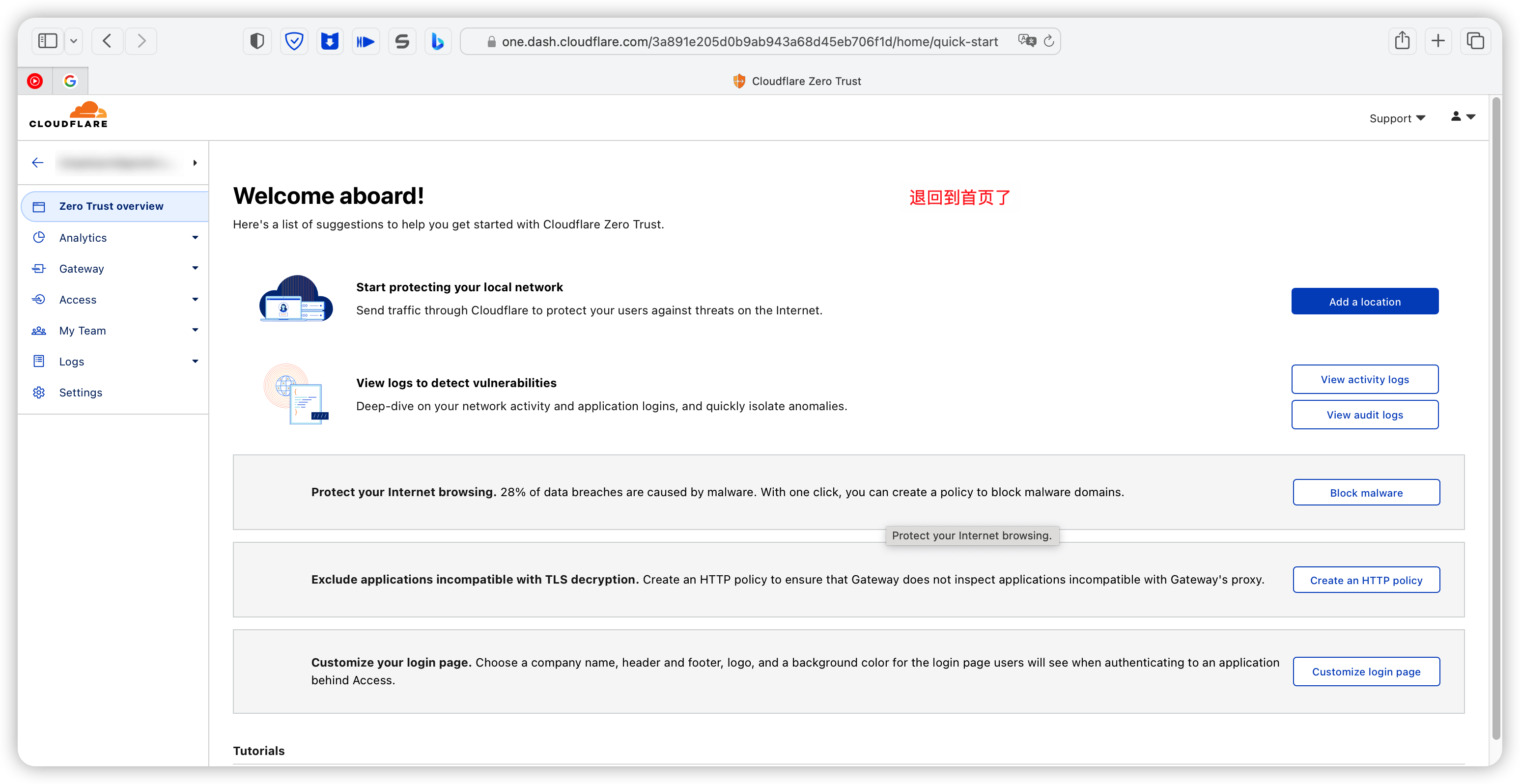This screenshot has height=784, width=1520.
Task: Open the user account dropdown
Action: [1463, 117]
